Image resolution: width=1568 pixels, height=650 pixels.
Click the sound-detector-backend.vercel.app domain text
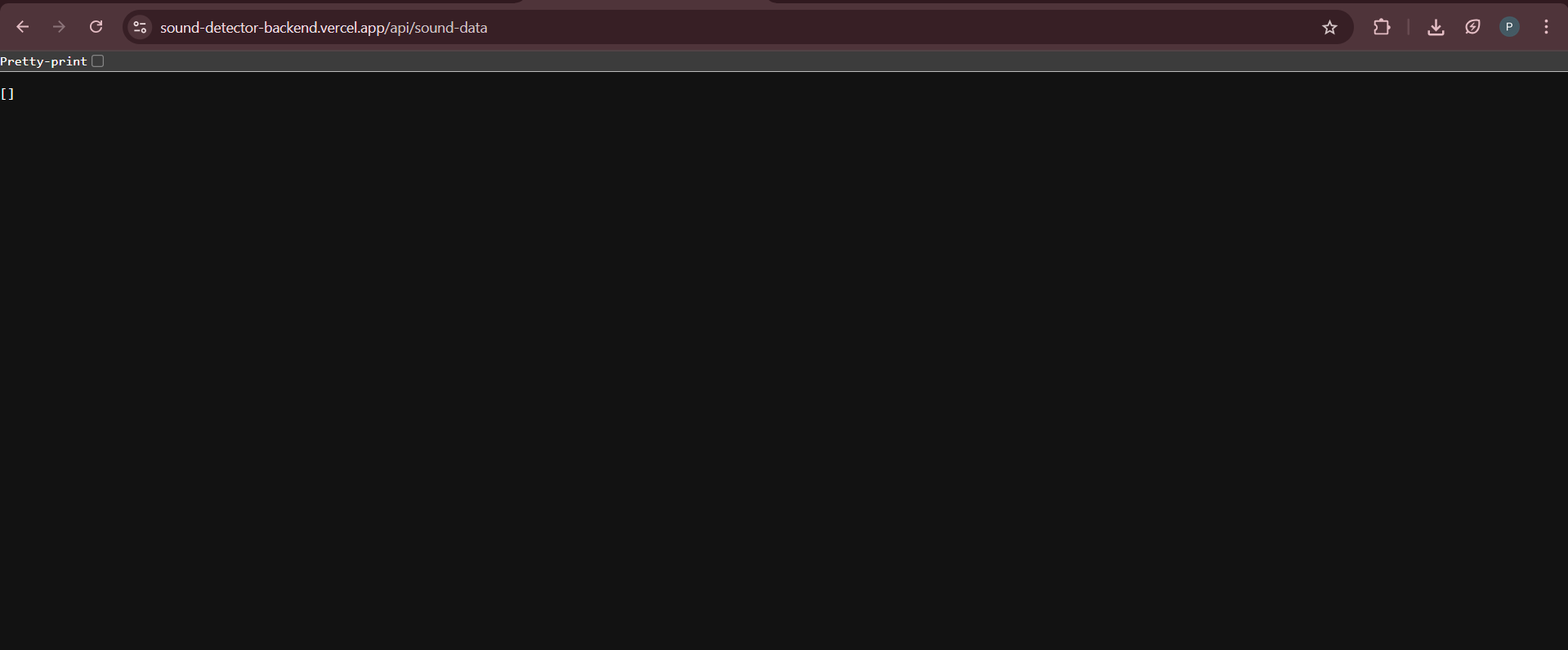click(x=273, y=28)
